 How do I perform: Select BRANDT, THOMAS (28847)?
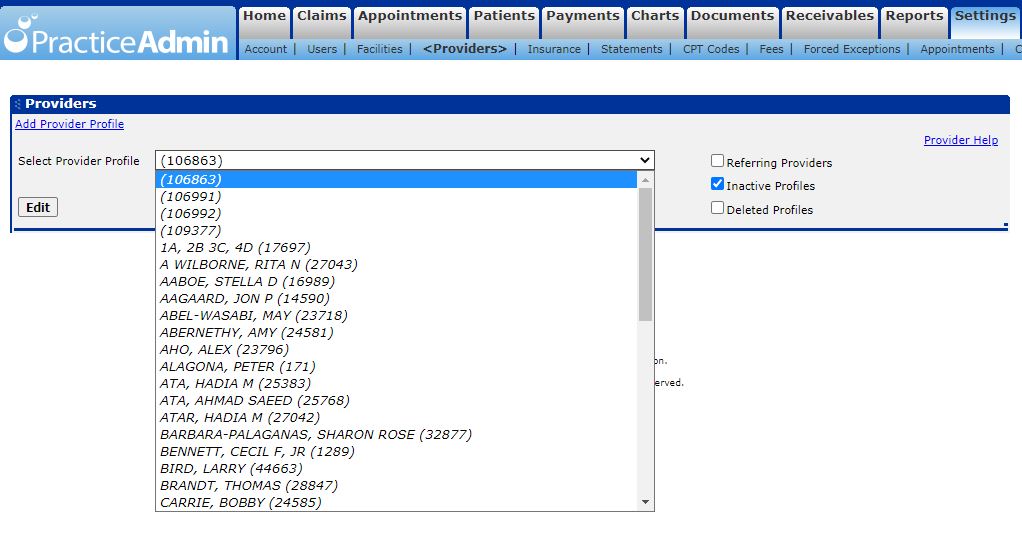tap(396, 485)
